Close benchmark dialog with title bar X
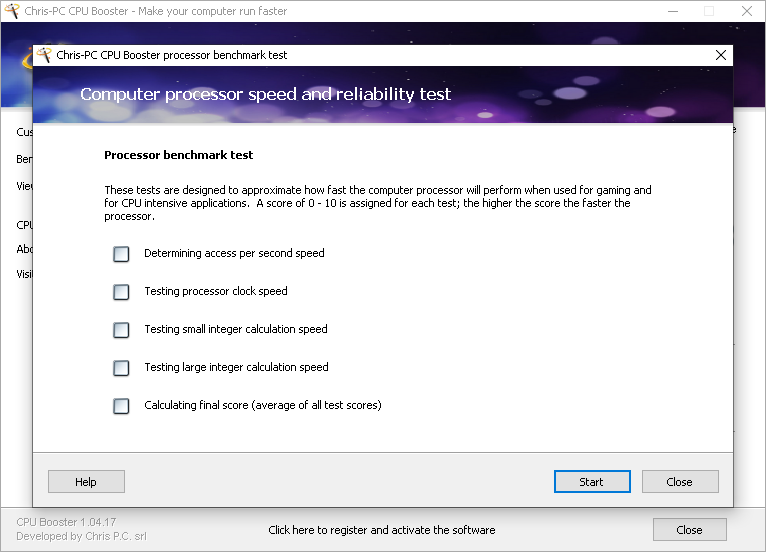The image size is (766, 552). (721, 55)
